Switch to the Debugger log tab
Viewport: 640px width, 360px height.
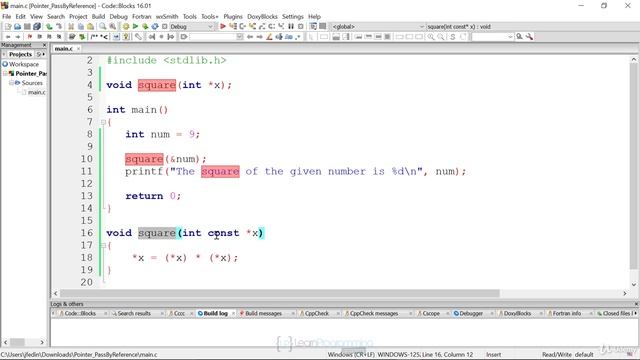click(x=471, y=313)
